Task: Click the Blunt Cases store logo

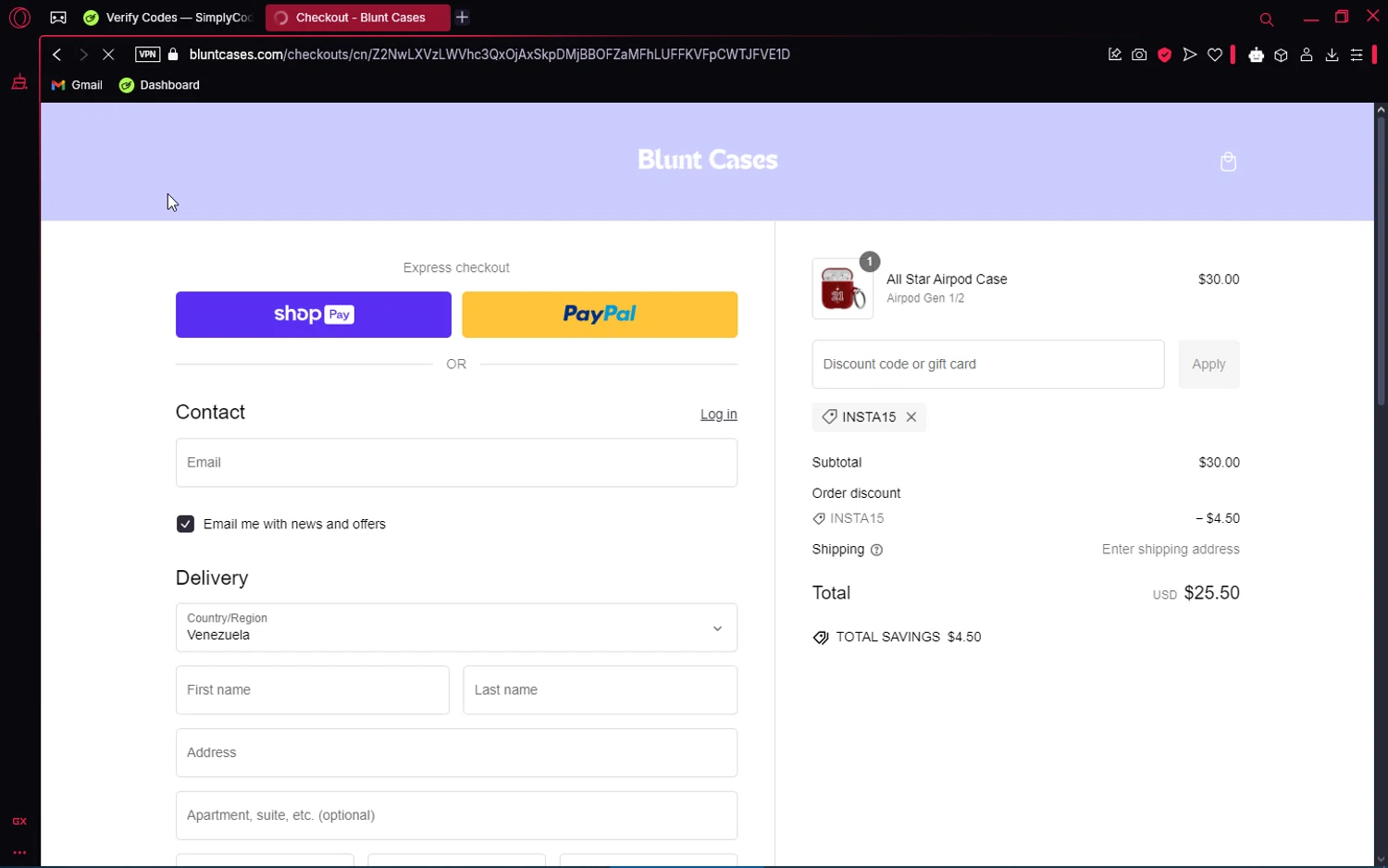Action: [x=708, y=160]
